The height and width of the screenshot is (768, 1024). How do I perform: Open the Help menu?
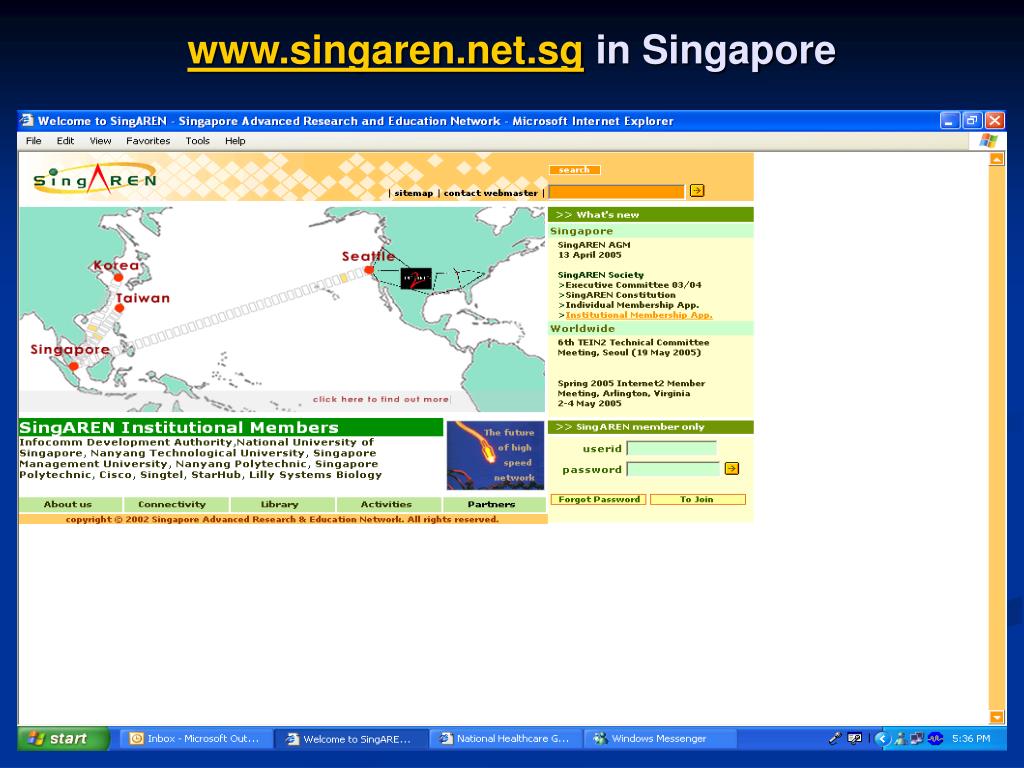235,140
